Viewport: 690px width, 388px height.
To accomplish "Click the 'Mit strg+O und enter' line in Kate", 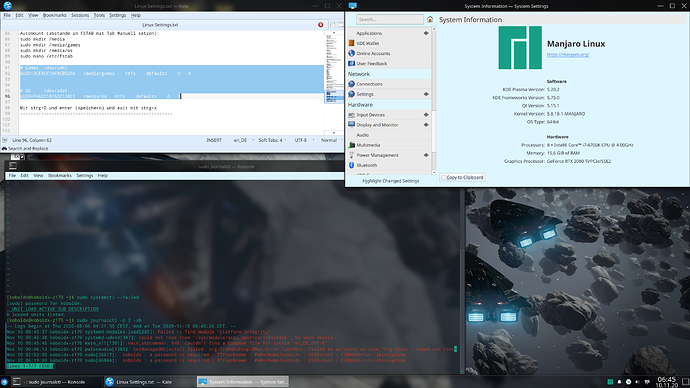I will click(x=88, y=107).
